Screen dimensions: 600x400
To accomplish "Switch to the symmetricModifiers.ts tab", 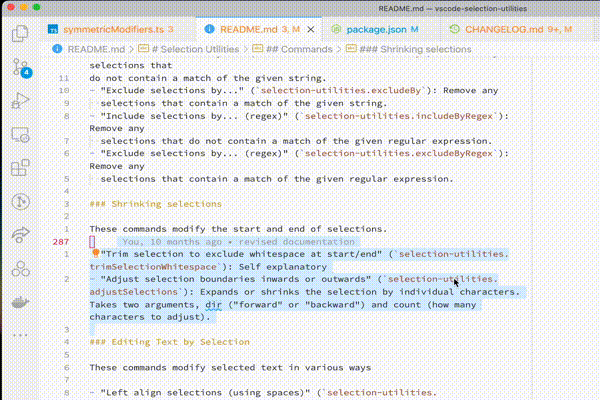I will [118, 29].
